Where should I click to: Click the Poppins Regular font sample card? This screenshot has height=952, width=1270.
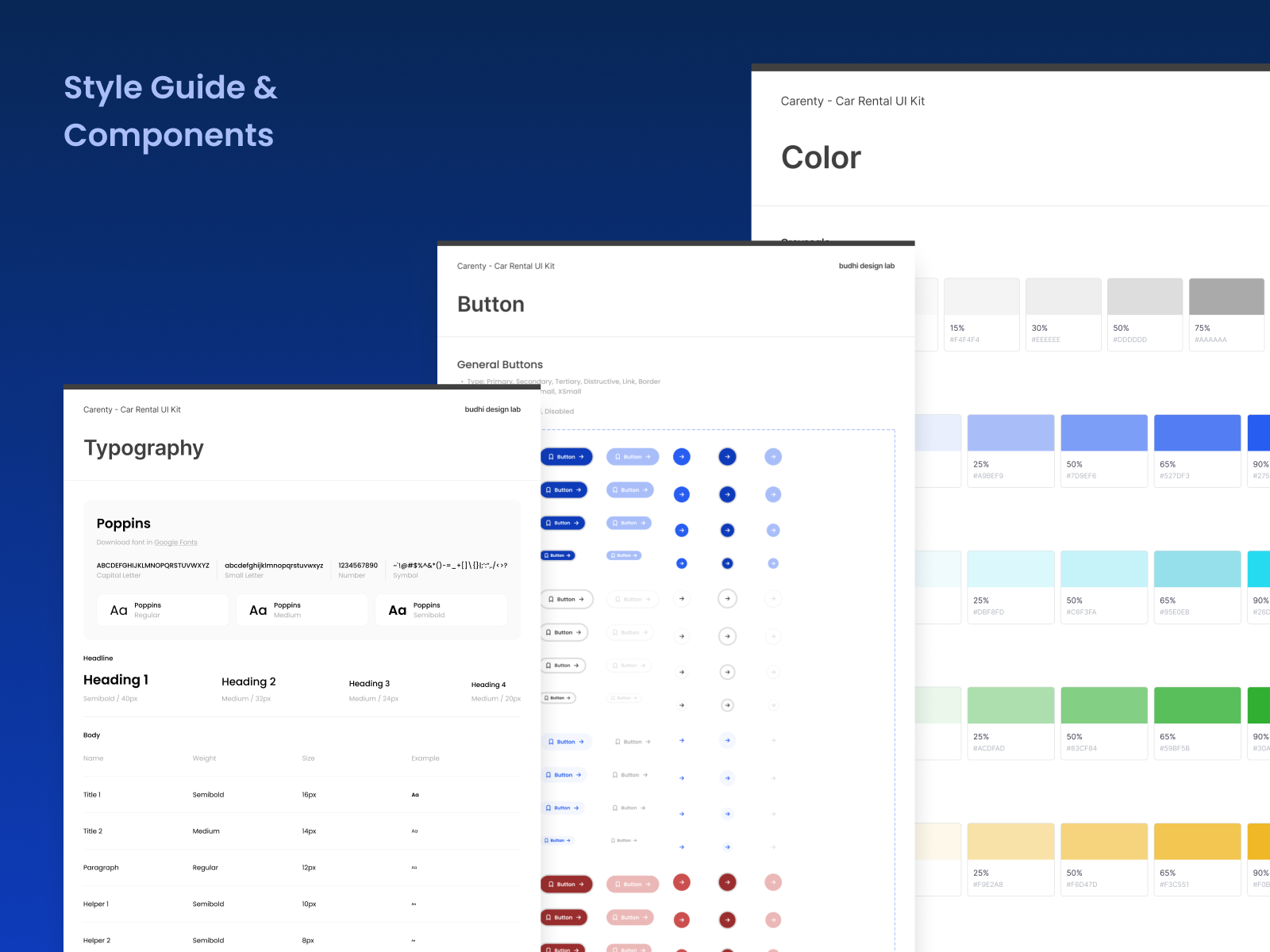163,610
